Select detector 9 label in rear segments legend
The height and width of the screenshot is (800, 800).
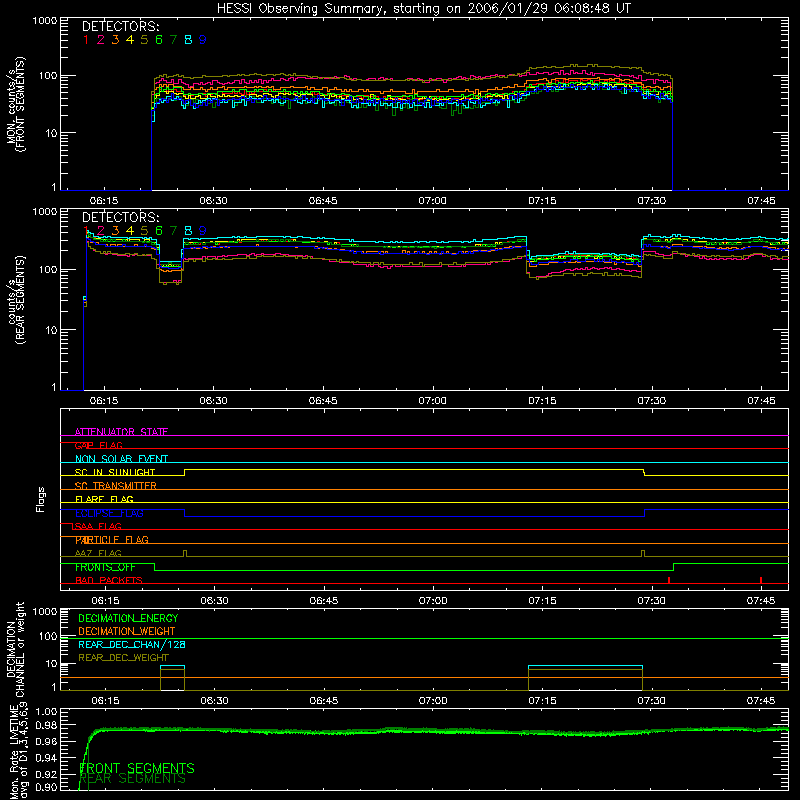pyautogui.click(x=203, y=231)
